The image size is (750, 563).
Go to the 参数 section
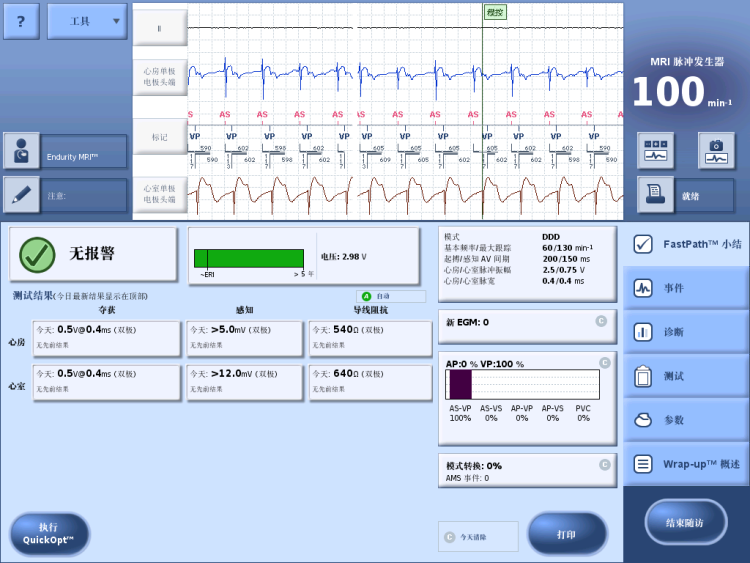686,420
